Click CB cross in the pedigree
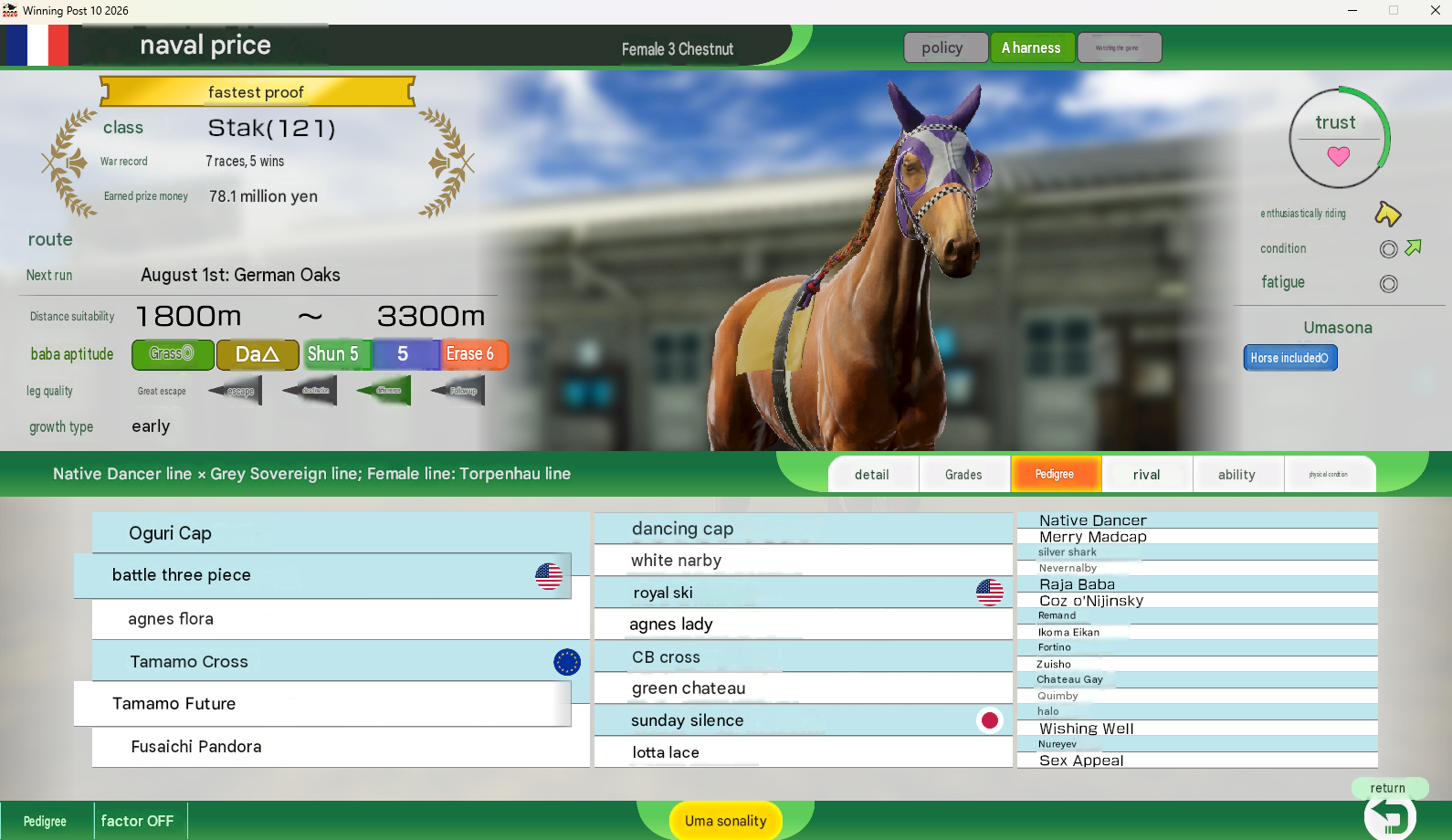This screenshot has width=1452, height=840. (x=804, y=656)
